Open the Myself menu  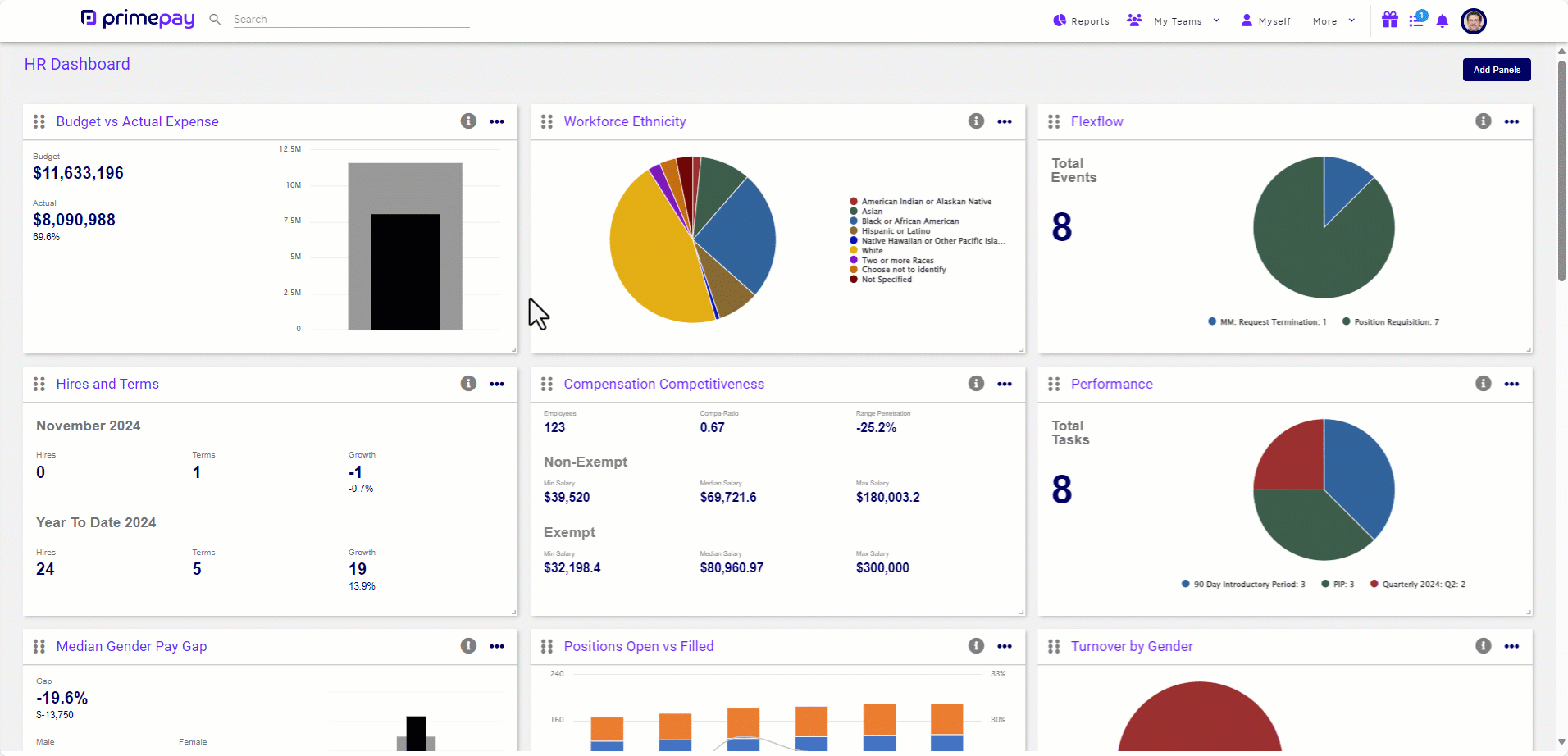coord(1265,20)
